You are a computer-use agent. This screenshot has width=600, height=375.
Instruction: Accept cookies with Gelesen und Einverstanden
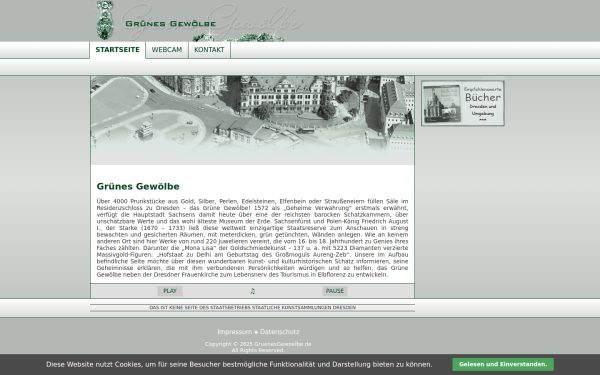[503, 364]
